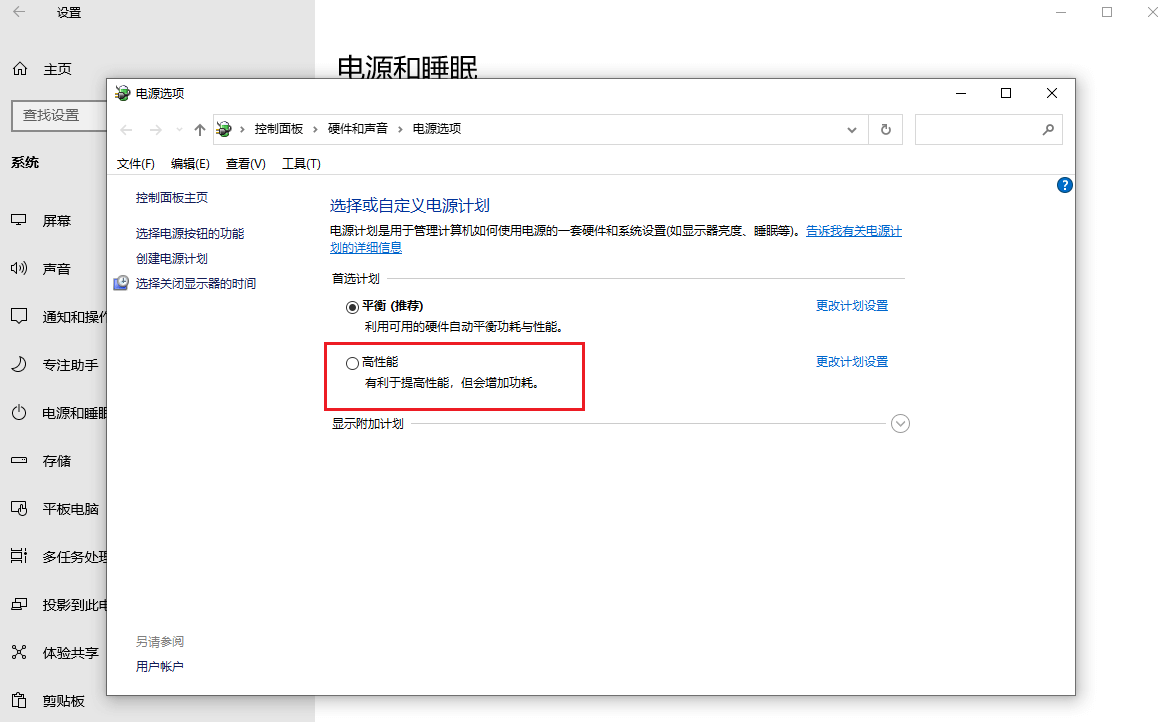This screenshot has width=1164, height=722.
Task: Open the recent pages dropdown beside navigation arrows
Action: pyautogui.click(x=177, y=128)
